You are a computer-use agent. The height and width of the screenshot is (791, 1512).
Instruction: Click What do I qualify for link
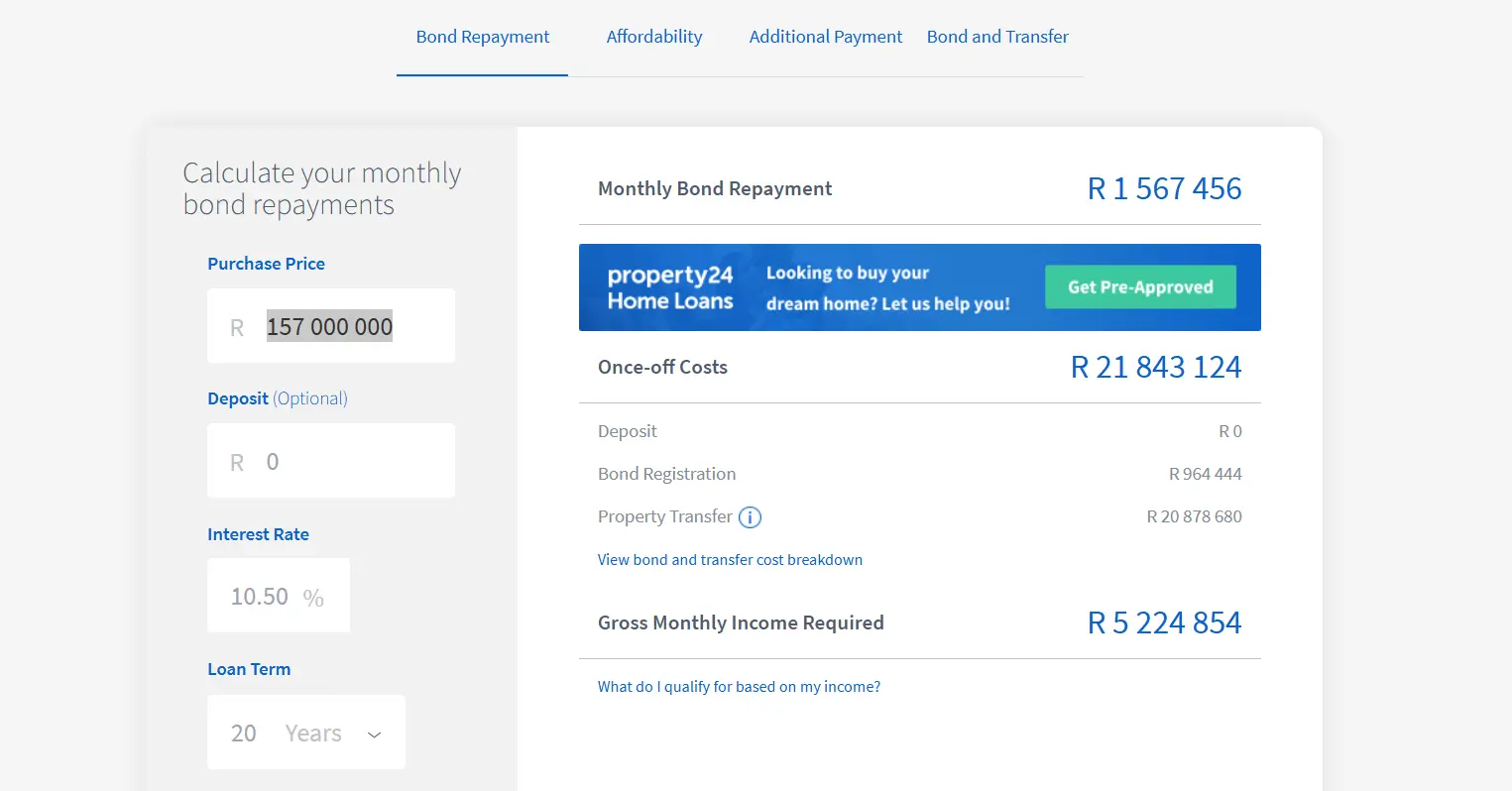[739, 687]
